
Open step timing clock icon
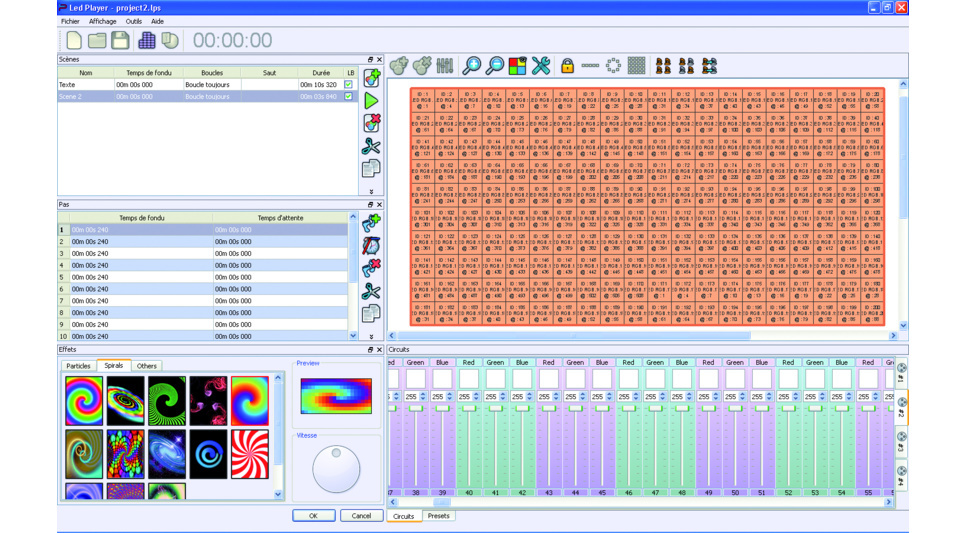371,246
